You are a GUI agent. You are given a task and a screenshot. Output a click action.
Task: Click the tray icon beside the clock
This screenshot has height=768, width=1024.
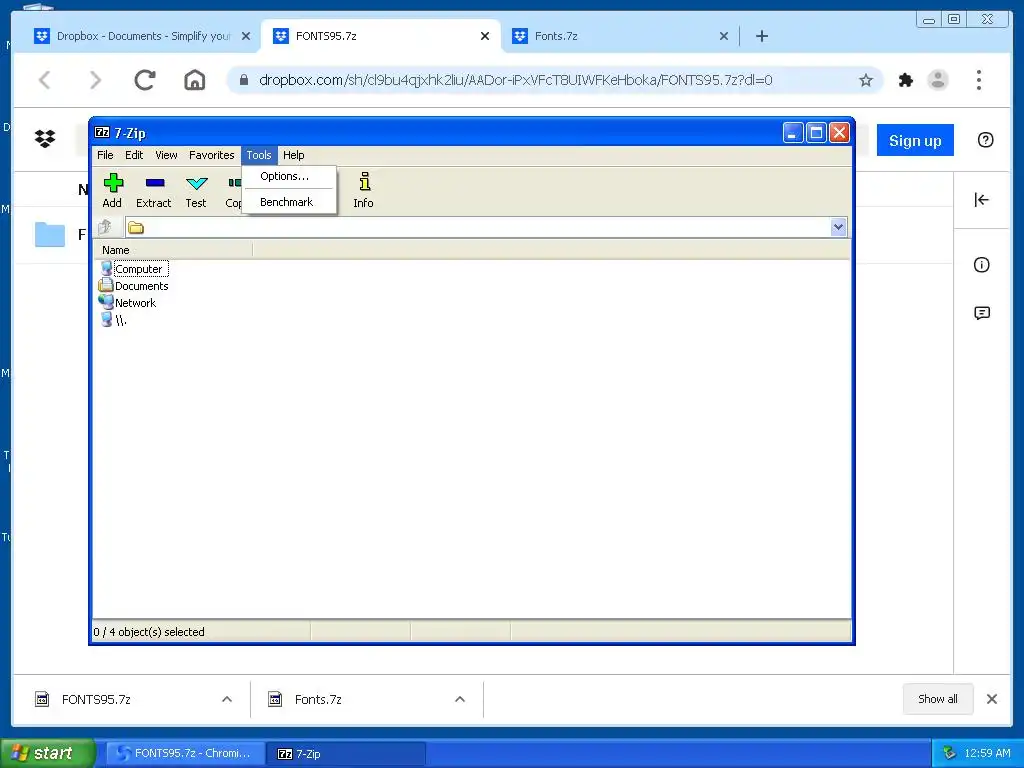[x=949, y=753]
